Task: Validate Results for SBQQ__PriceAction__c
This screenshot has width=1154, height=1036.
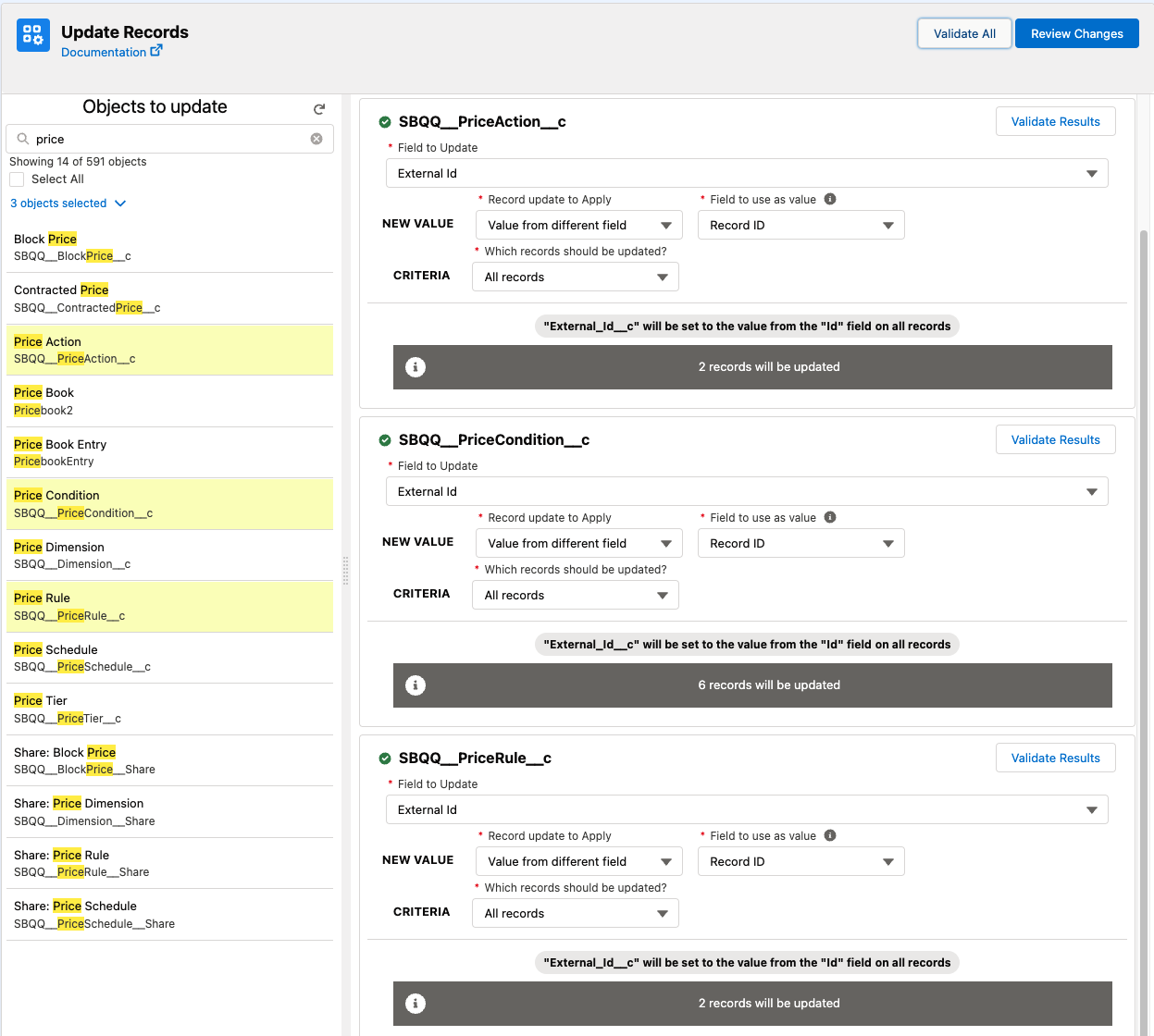Action: click(x=1055, y=121)
